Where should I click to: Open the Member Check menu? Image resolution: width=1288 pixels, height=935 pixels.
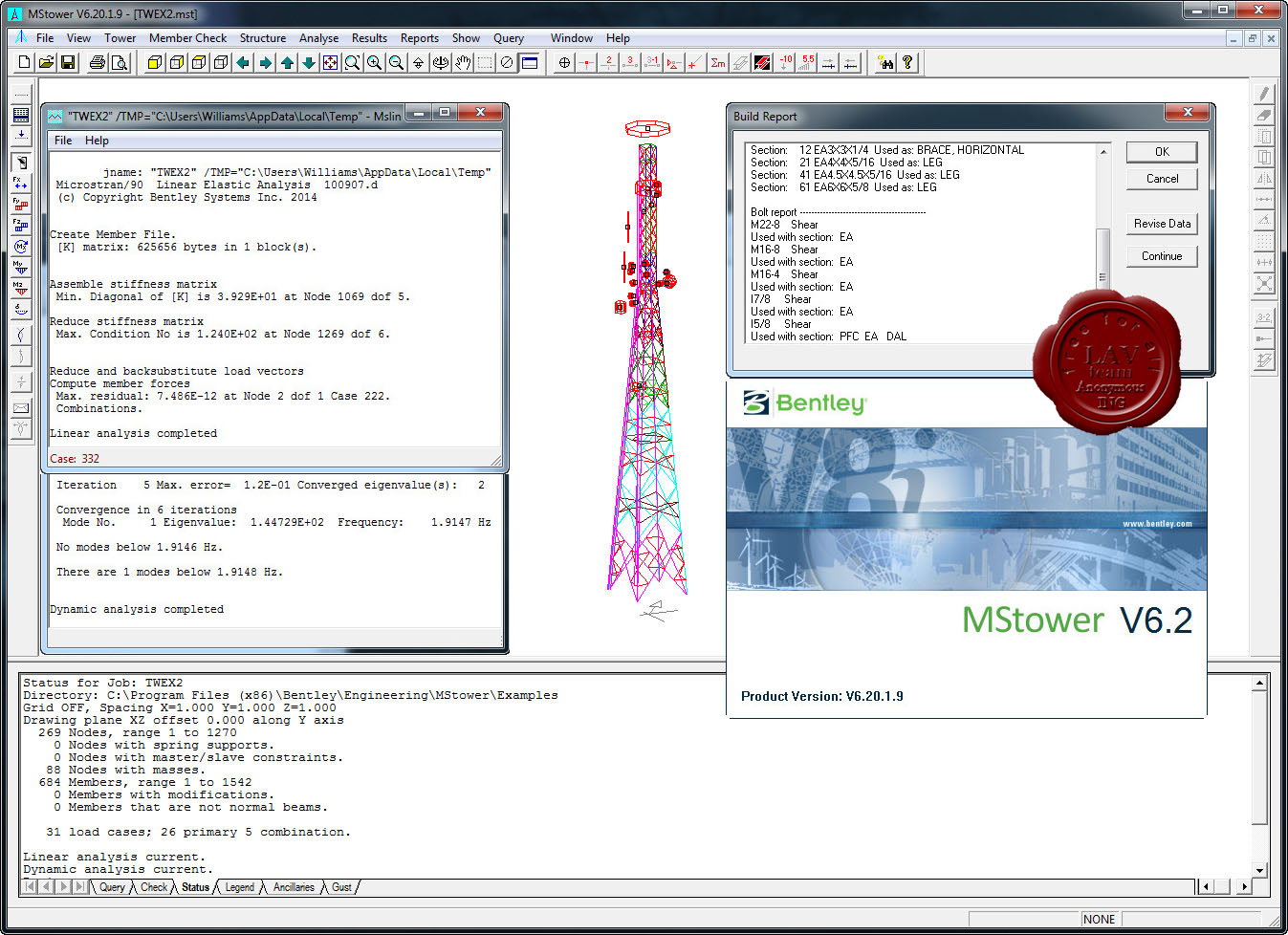pyautogui.click(x=188, y=38)
